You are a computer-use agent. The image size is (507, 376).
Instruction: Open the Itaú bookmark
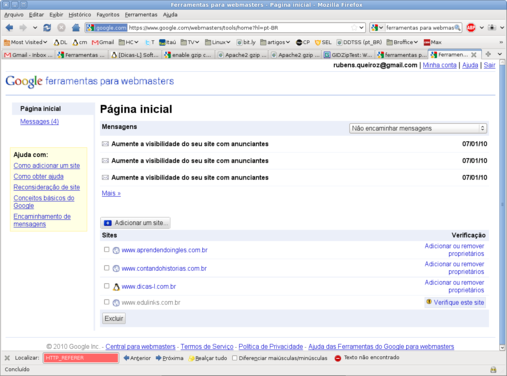coord(168,42)
